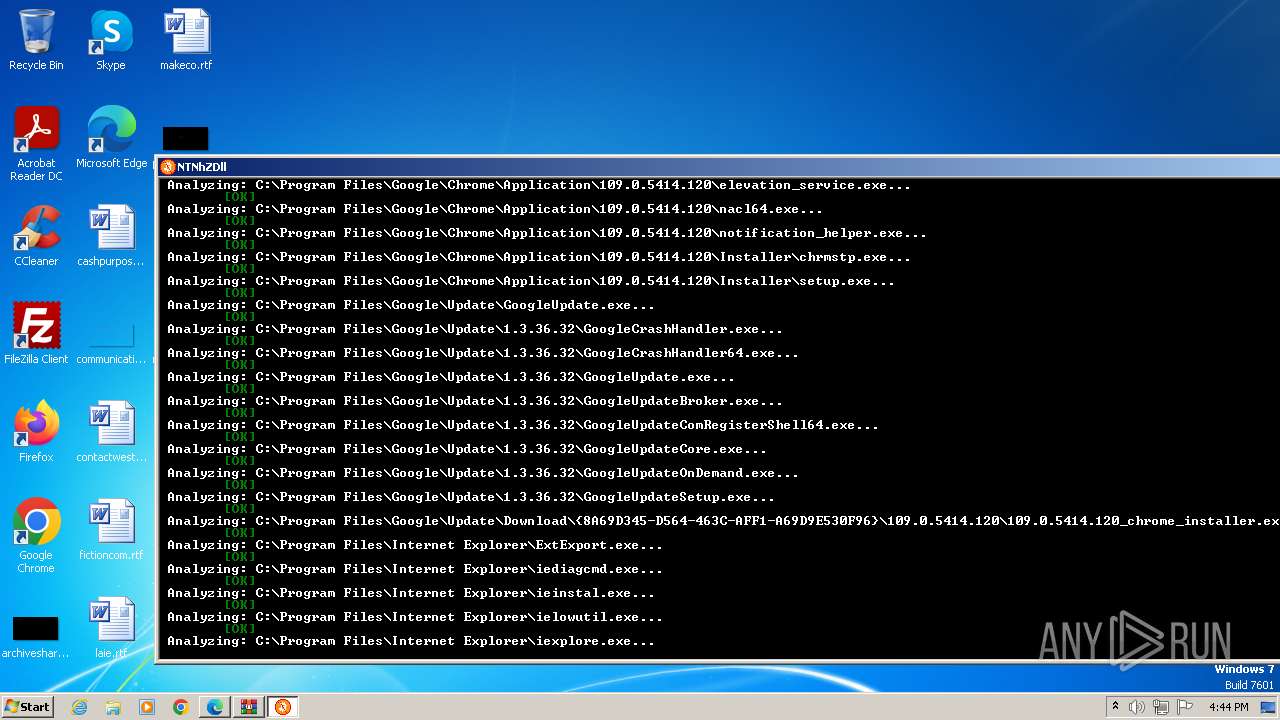Viewport: 1280px width, 720px height.
Task: Click the GoogleUpdateComRegisterShell64.exe line
Action: click(523, 425)
